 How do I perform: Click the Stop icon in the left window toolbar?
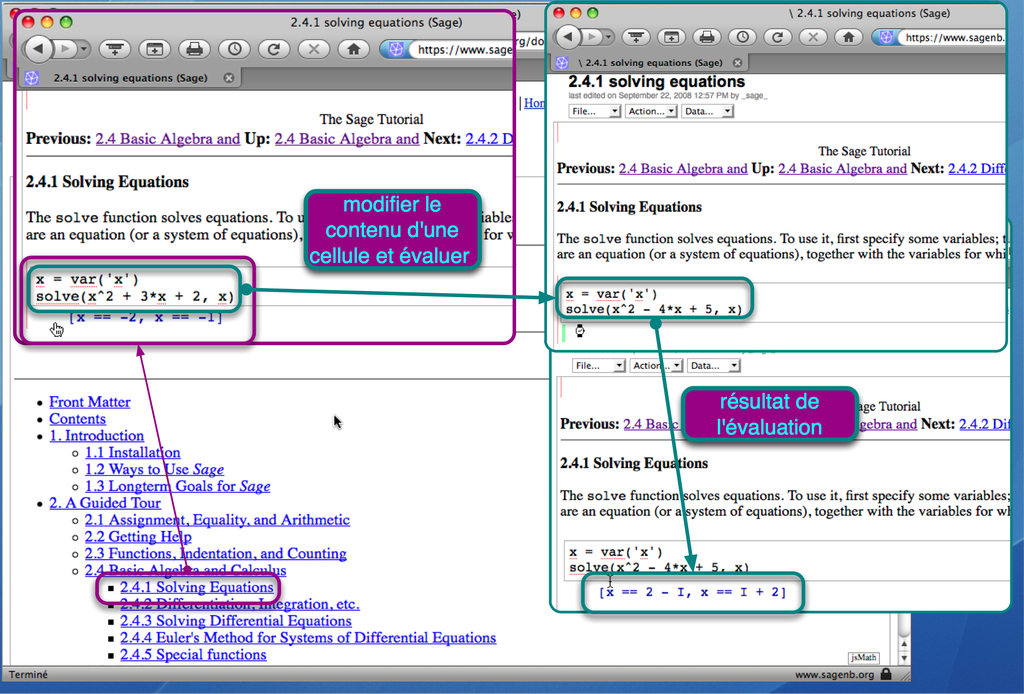click(314, 49)
